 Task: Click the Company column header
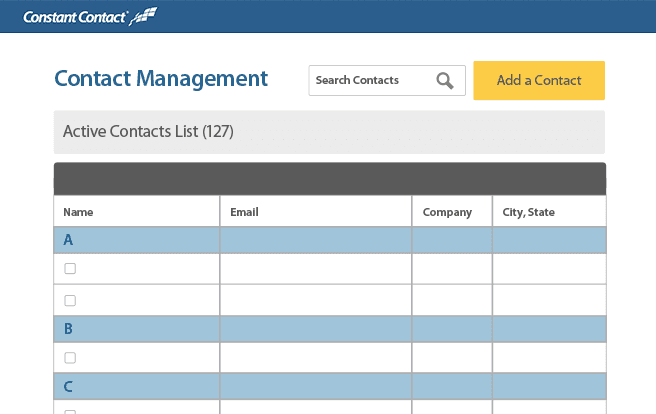tap(447, 212)
